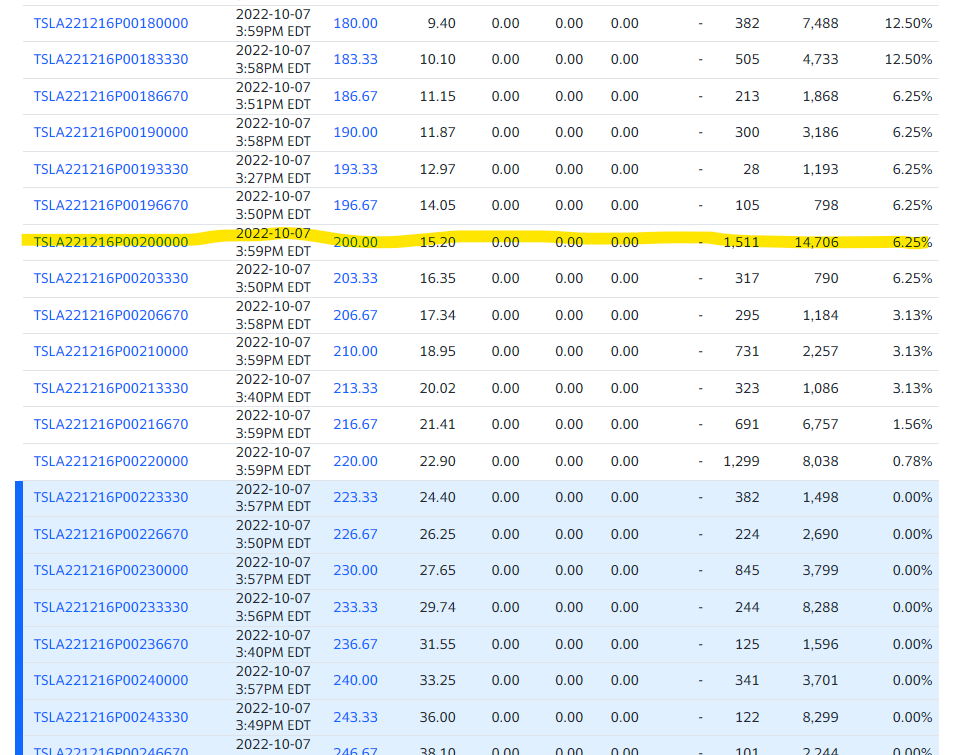Open contract TSLA221216P00236670
The image size is (968, 755).
pos(111,644)
